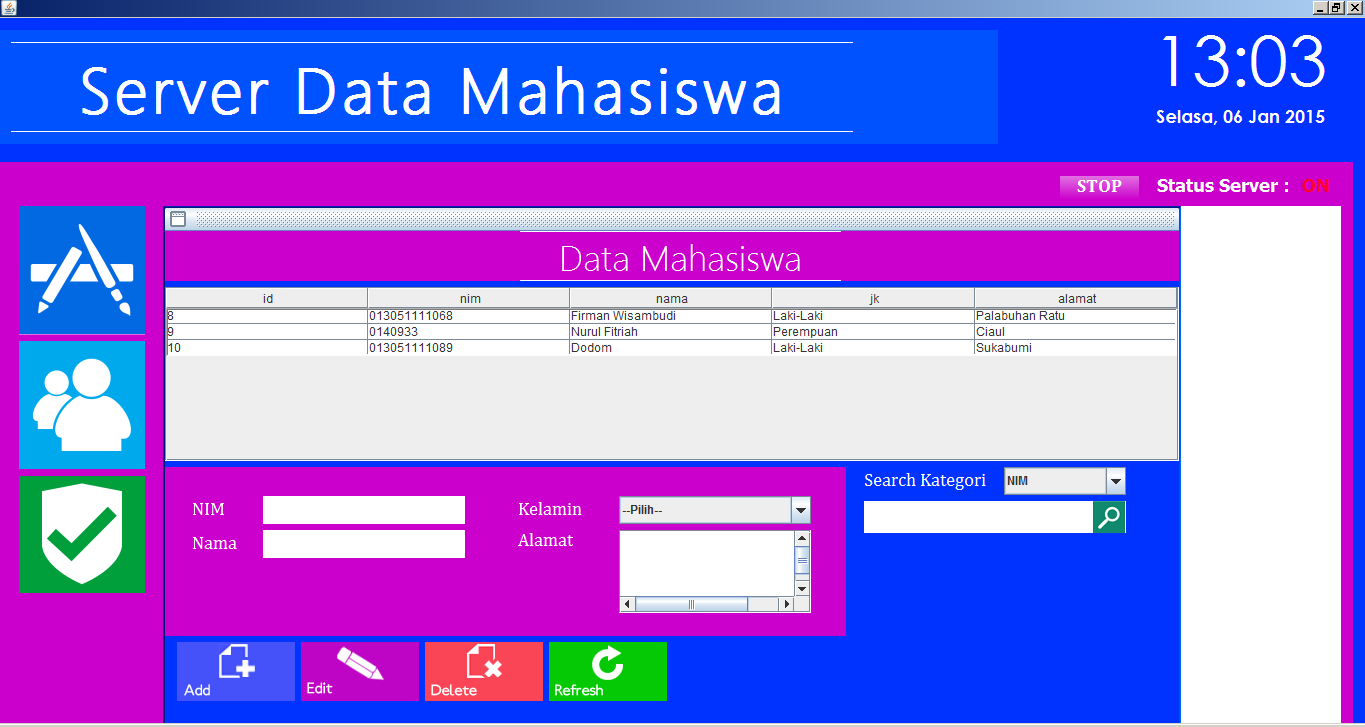Click the jk column header

pos(873,298)
